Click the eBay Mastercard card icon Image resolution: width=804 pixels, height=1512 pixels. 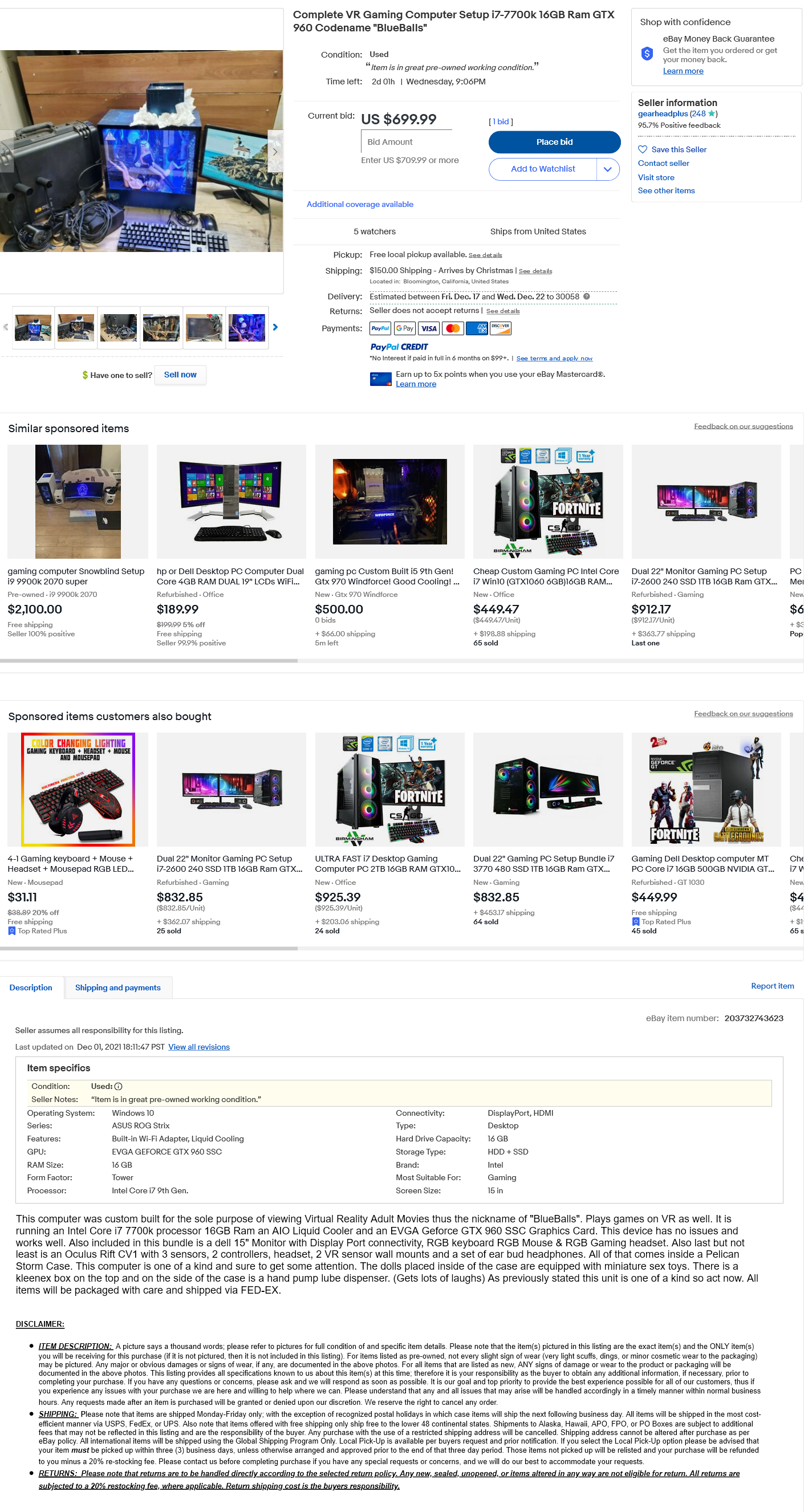380,379
